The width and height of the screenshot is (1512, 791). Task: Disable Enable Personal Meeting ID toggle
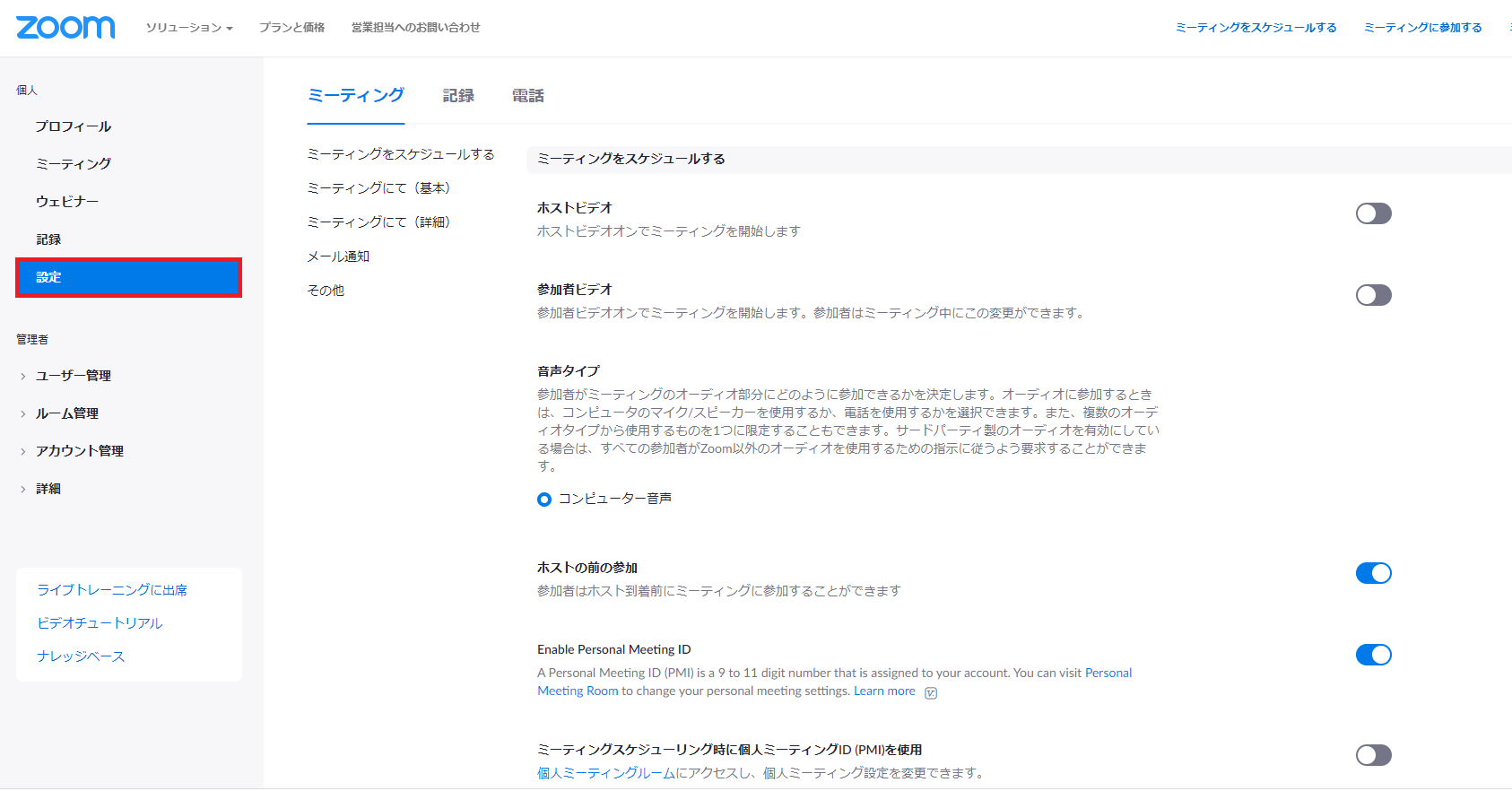1373,655
